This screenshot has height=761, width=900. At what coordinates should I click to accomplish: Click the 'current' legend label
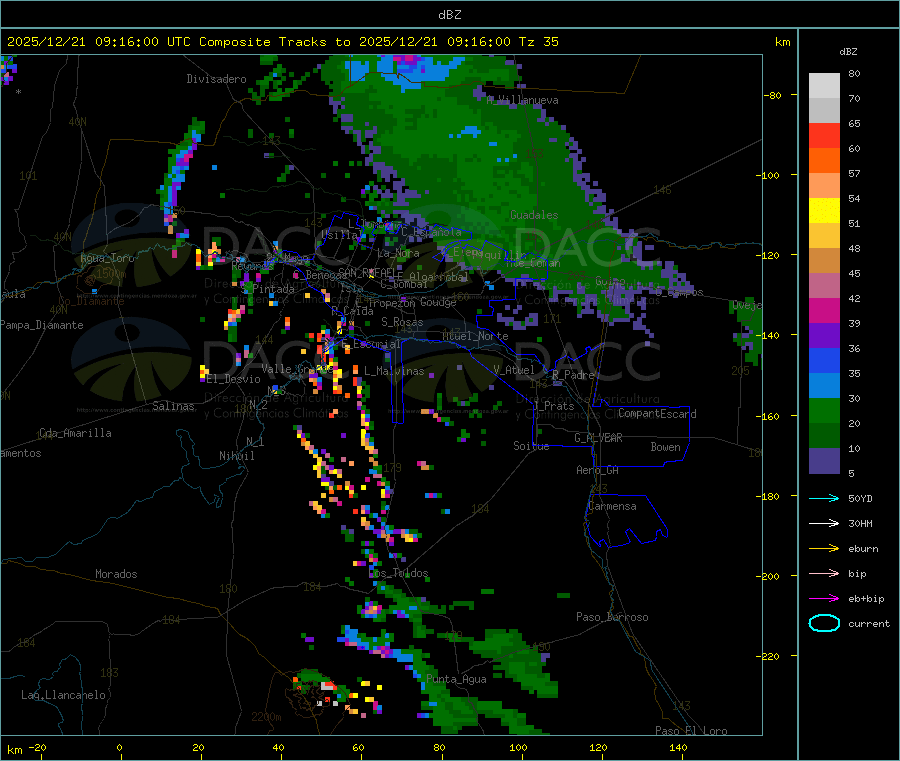(869, 624)
